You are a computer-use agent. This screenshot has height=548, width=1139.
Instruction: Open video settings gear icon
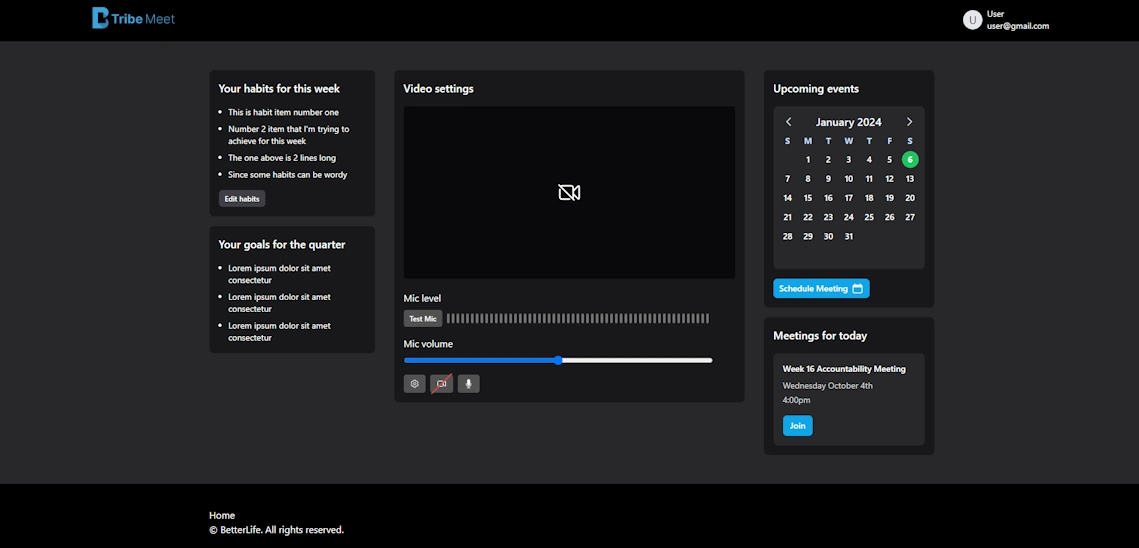coord(414,384)
